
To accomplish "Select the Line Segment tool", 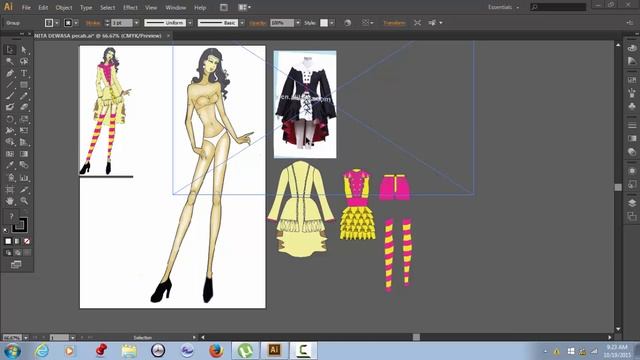I will point(10,84).
